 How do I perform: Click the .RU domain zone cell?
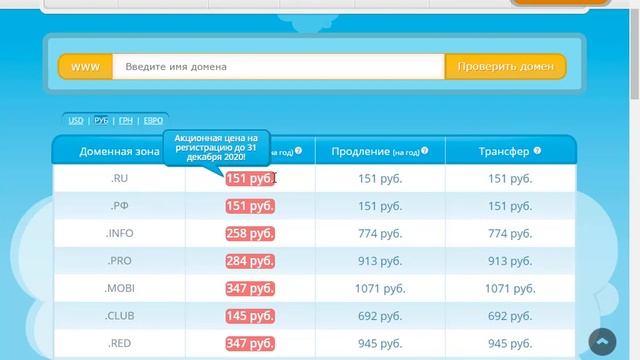(119, 178)
